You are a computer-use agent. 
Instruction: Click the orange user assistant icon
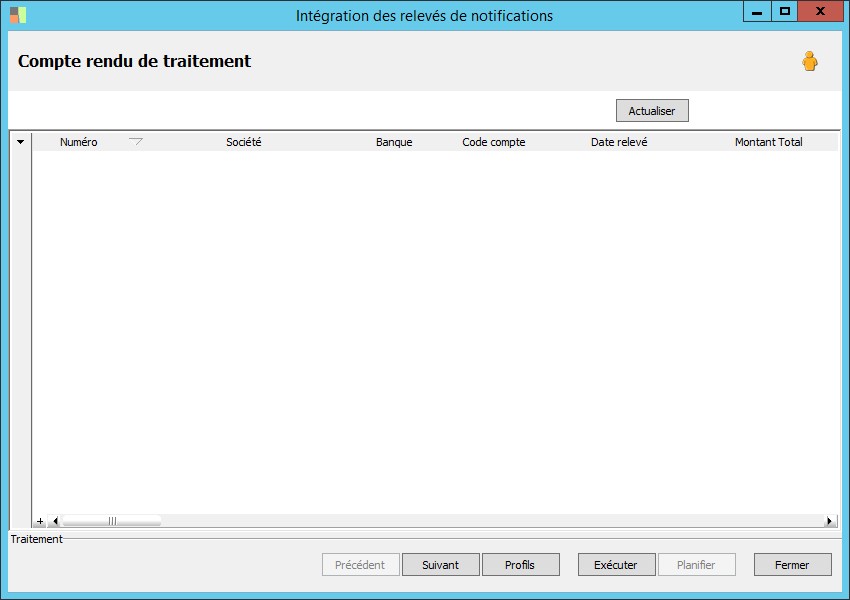(x=810, y=61)
